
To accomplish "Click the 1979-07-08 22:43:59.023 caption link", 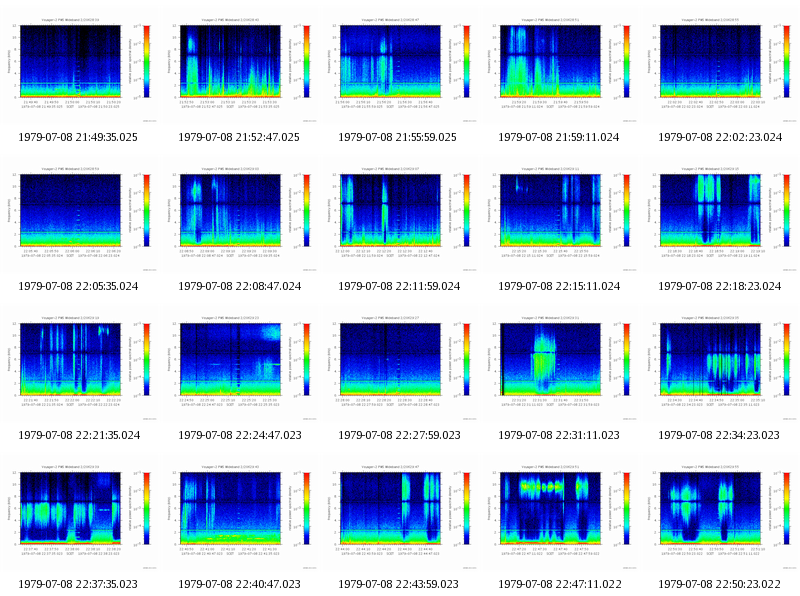I will point(398,584).
